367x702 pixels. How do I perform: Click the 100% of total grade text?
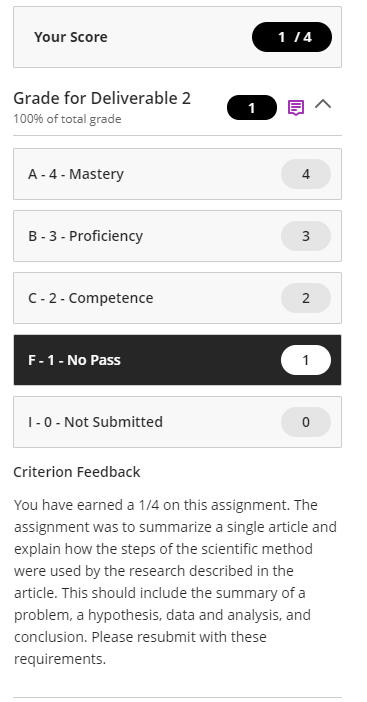pyautogui.click(x=67, y=119)
